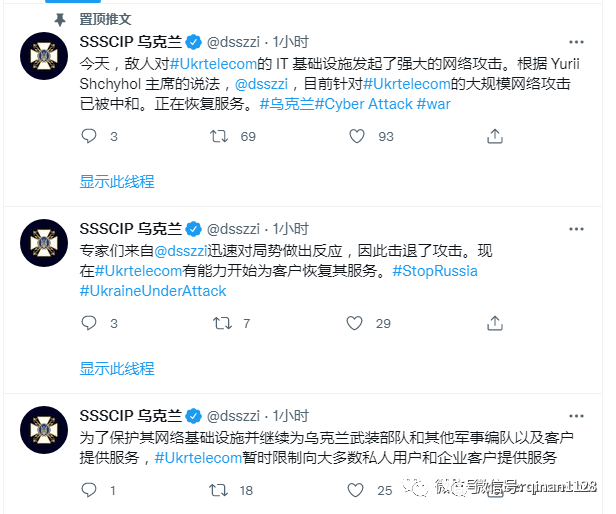Retweet the third tweet with 18 retweets
Image resolution: width=616 pixels, height=514 pixels.
click(x=218, y=490)
